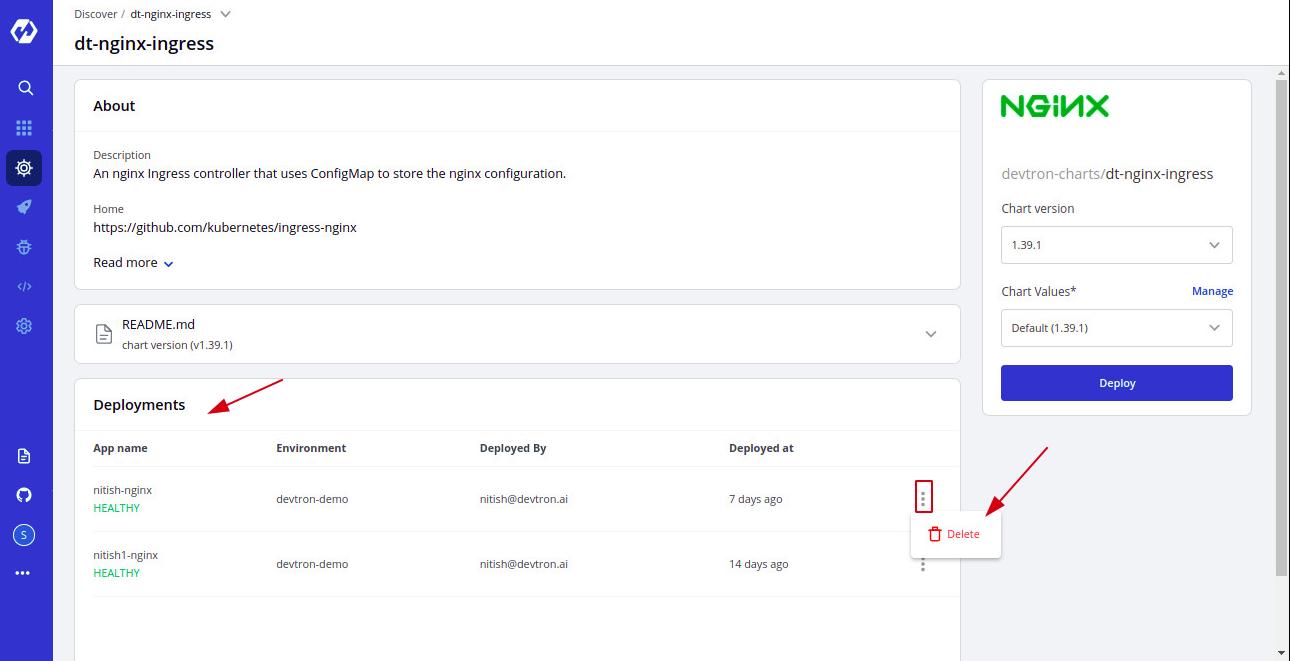Image resolution: width=1290 pixels, height=661 pixels.
Task: Open the Chart version 1.39.1 dropdown
Action: pos(1116,245)
